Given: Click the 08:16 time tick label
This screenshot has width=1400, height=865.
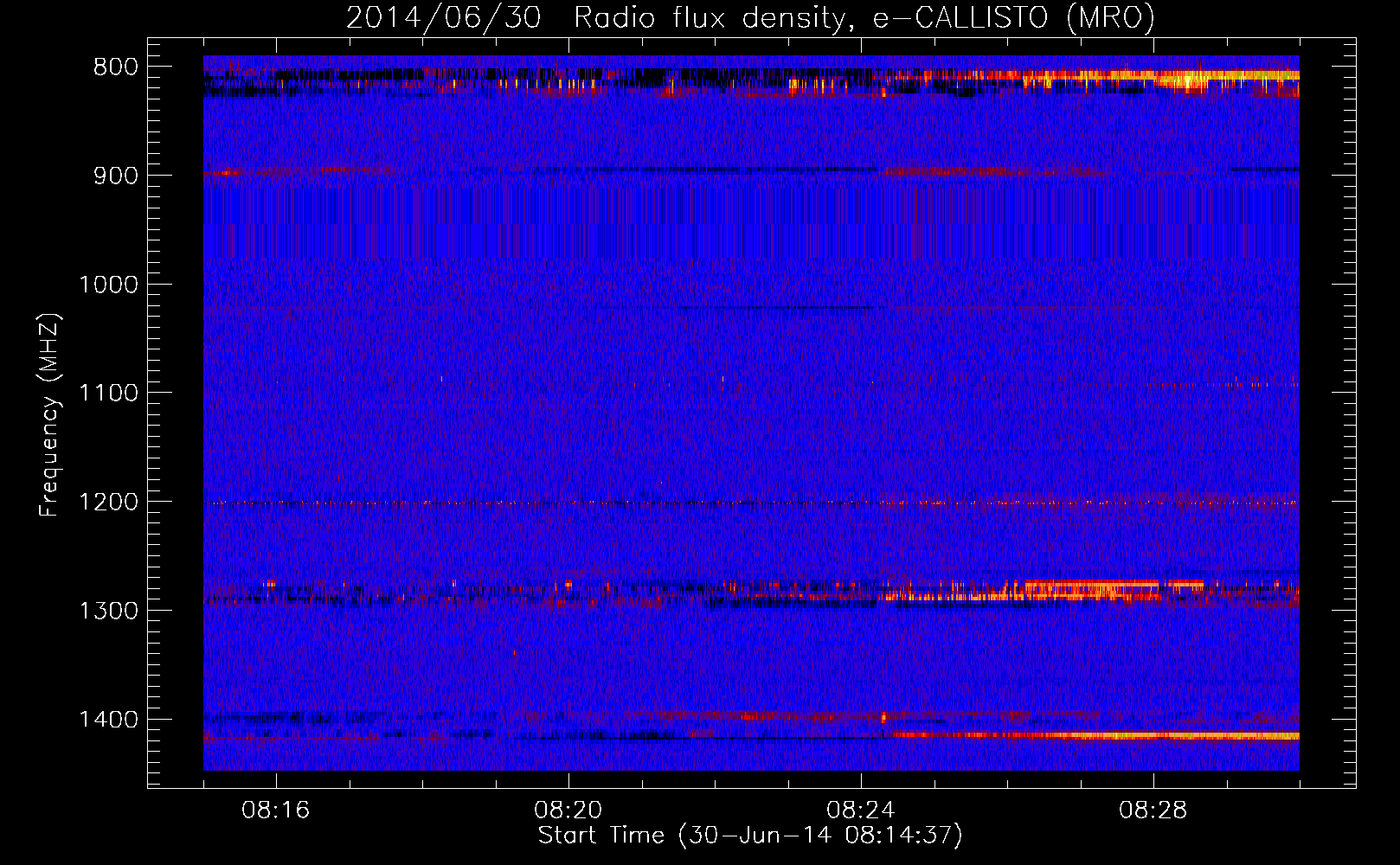Looking at the screenshot, I should pos(276,811).
